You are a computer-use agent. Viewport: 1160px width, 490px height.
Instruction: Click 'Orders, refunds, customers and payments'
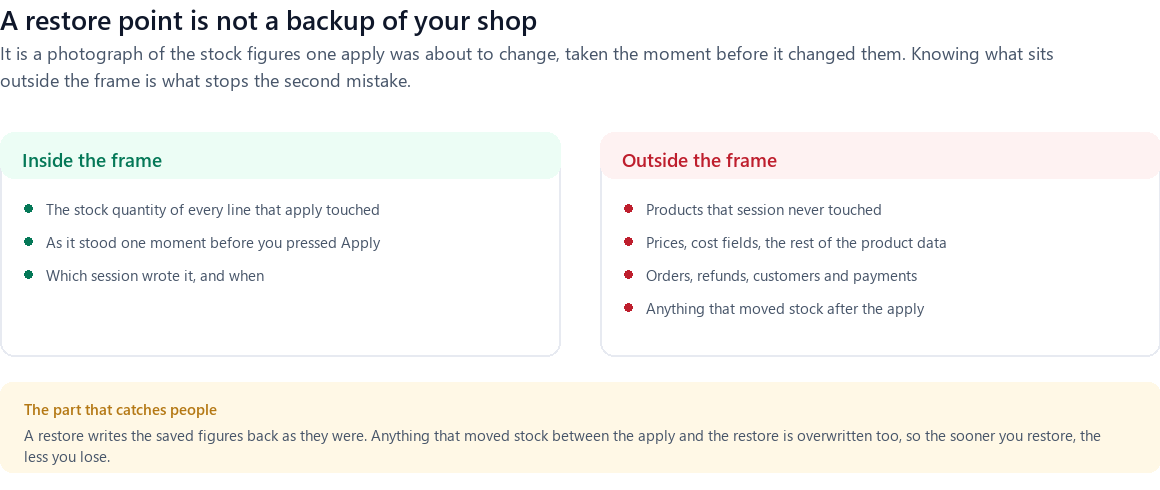[781, 276]
